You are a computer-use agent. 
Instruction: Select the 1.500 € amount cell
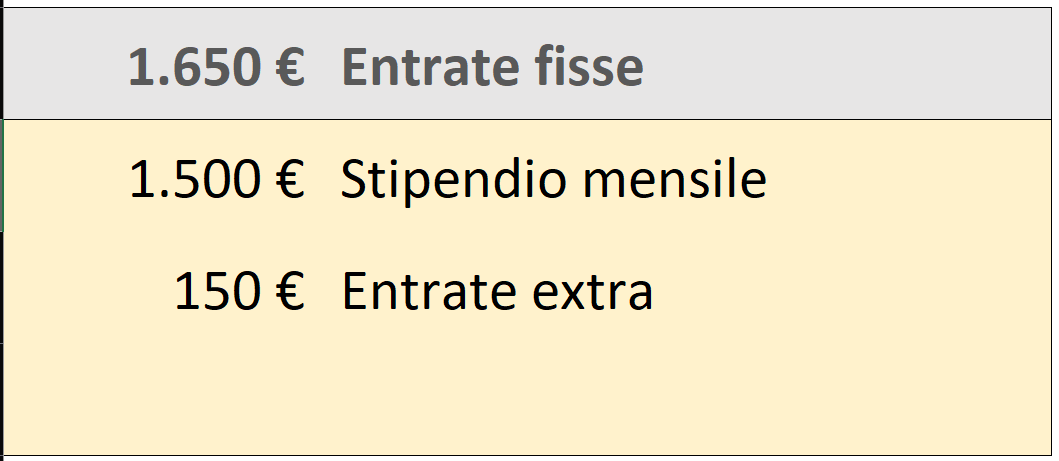point(215,180)
